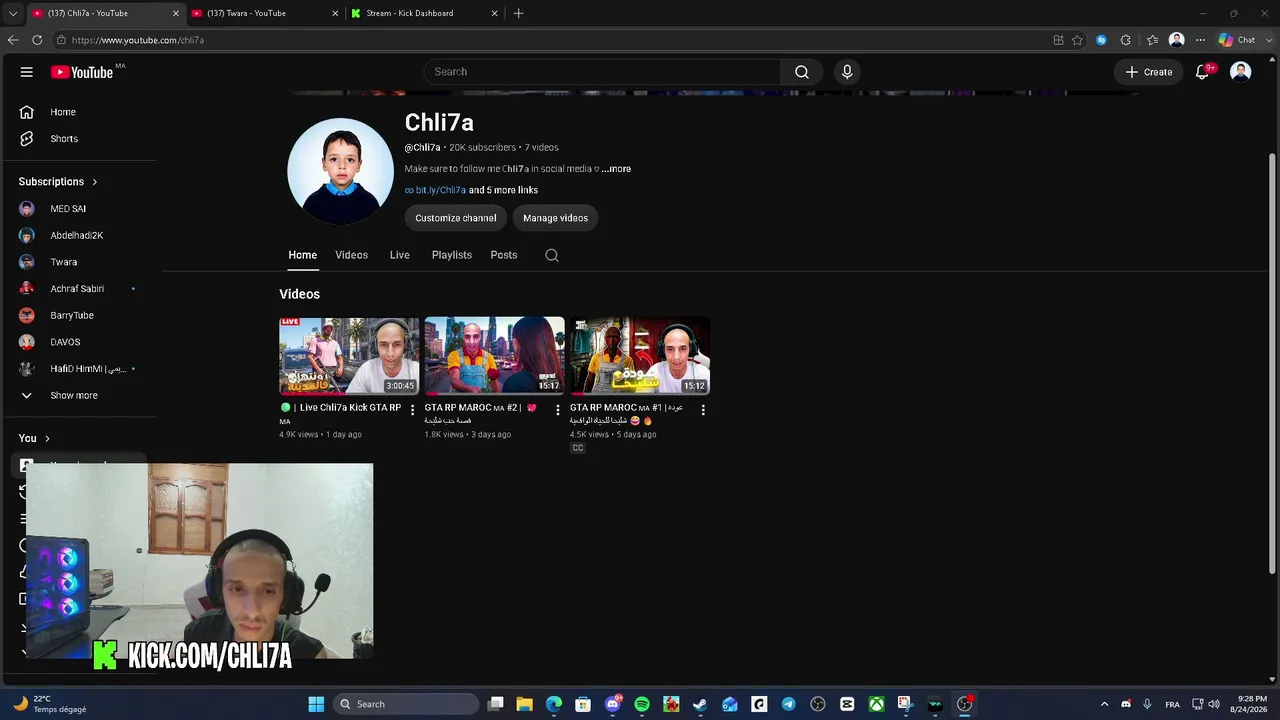This screenshot has width=1280, height=720.
Task: Click the page vertical scrollbar
Action: tap(1272, 362)
